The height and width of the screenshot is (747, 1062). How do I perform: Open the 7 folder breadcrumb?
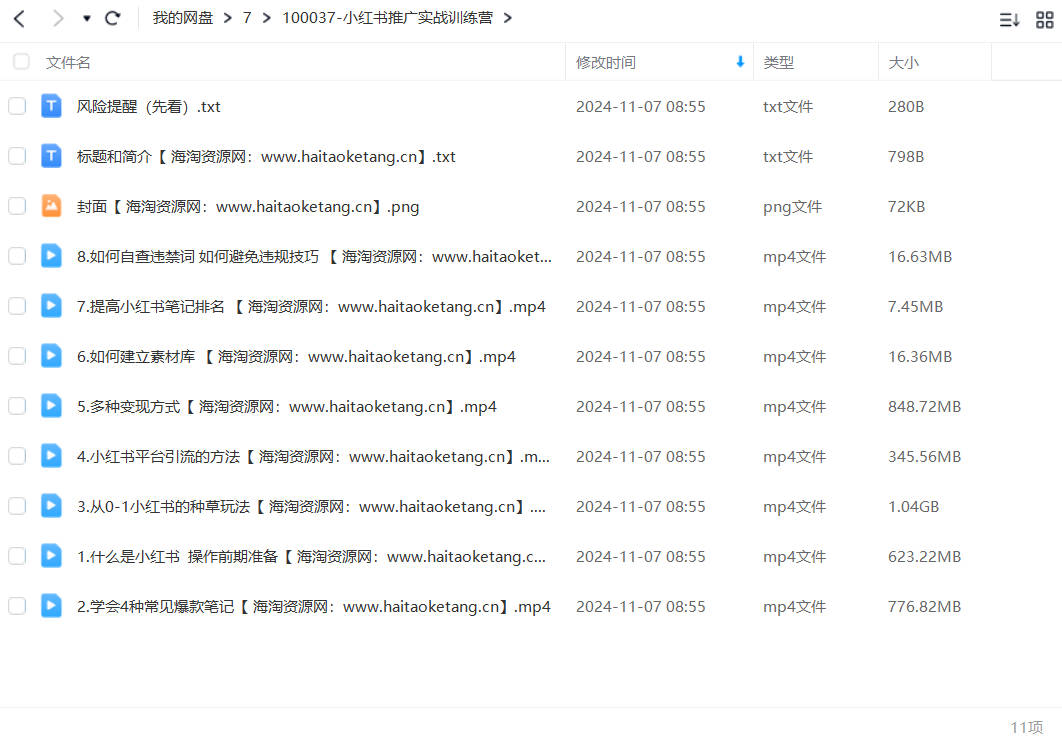(x=247, y=18)
